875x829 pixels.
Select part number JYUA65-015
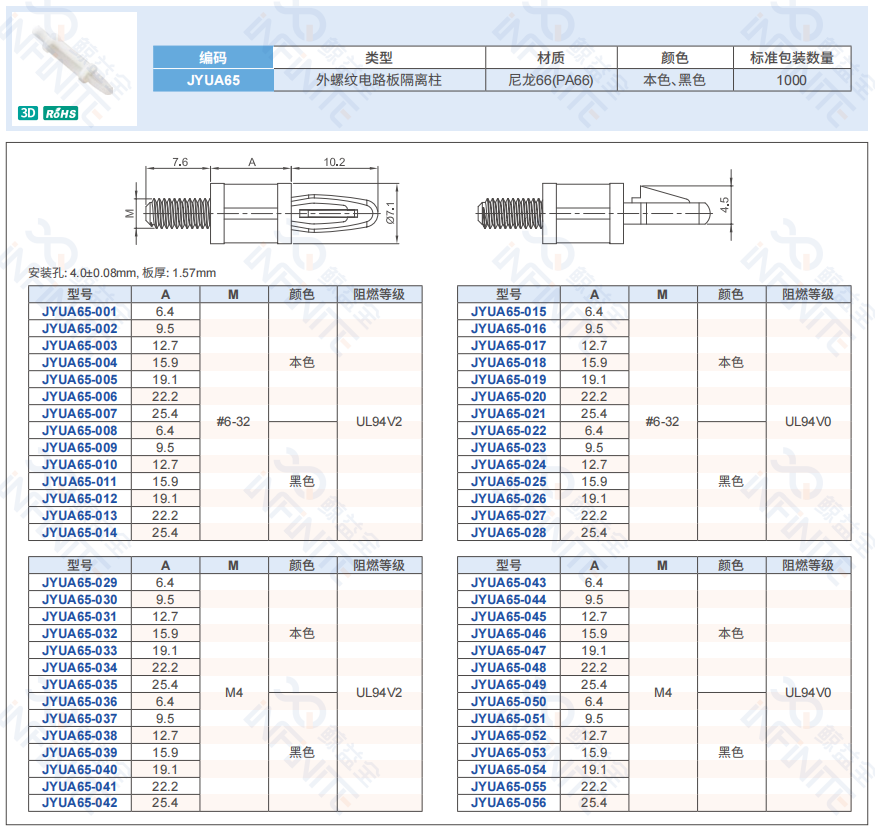509,312
